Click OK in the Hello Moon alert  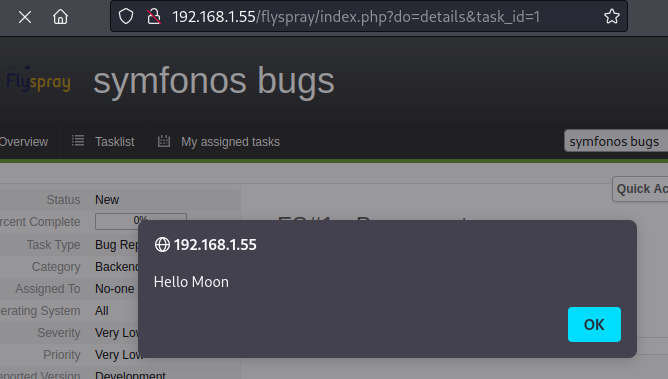594,324
